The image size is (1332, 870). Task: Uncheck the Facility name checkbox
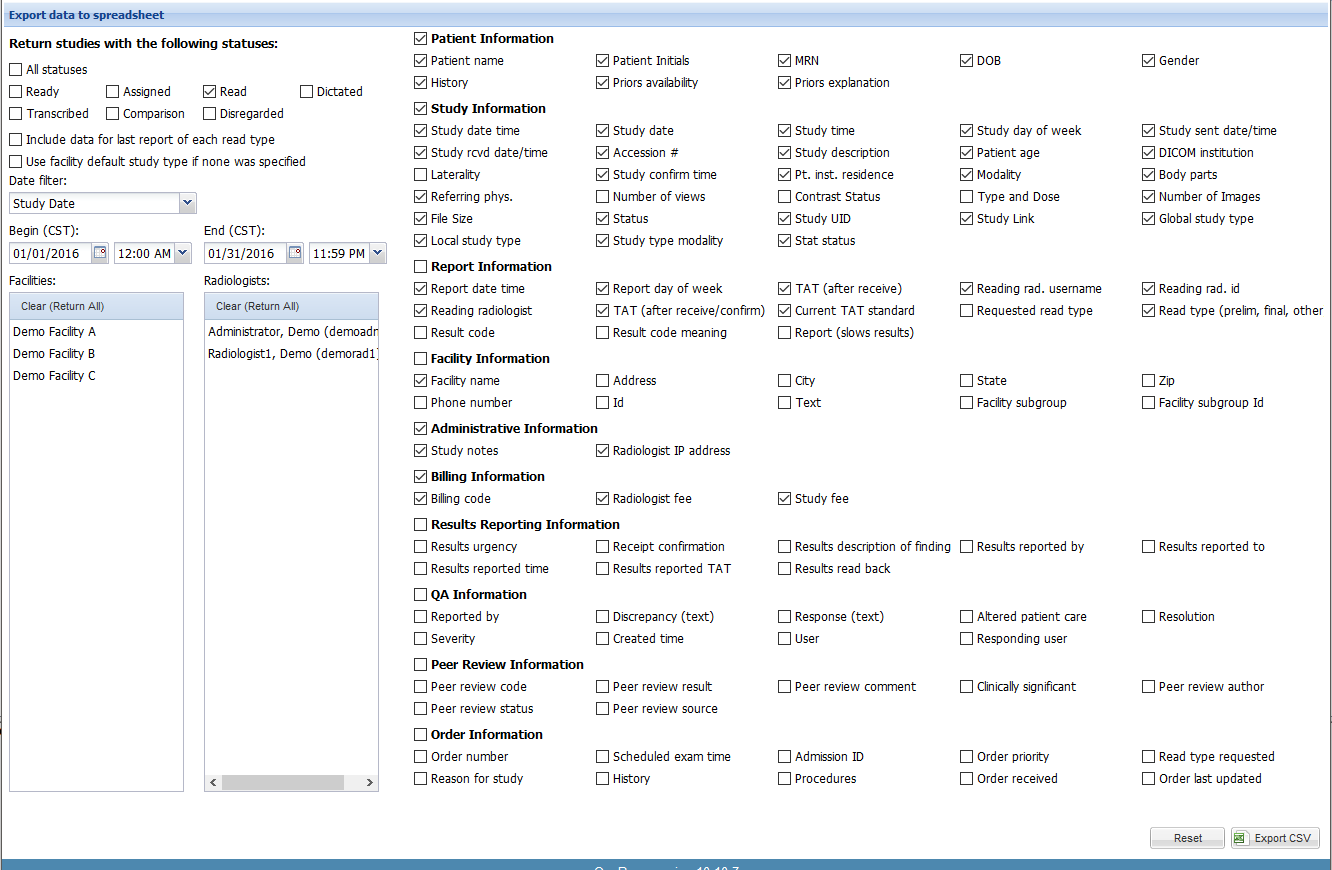click(420, 381)
